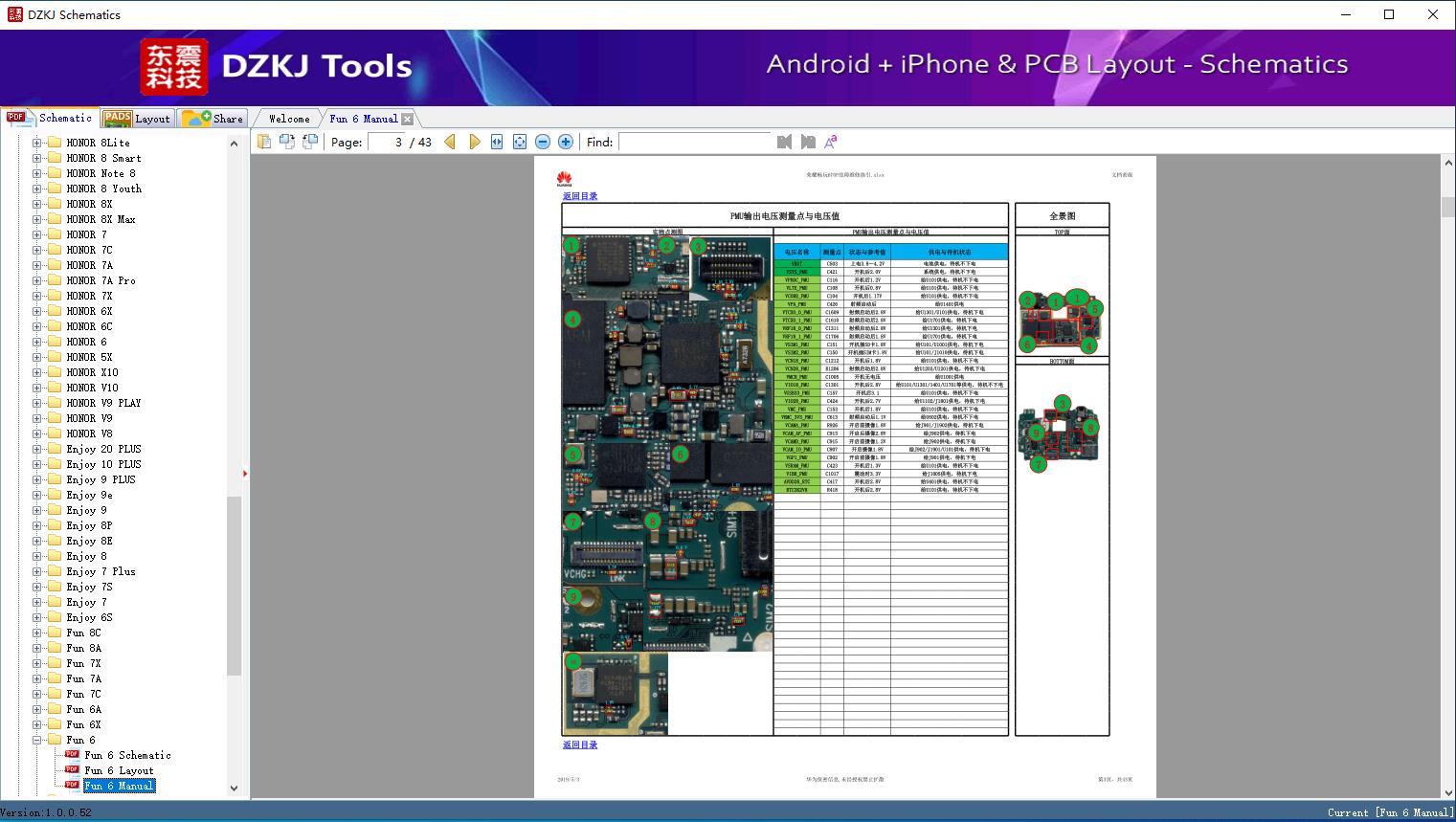Click the page number input box
This screenshot has width=1456, height=822.
[387, 142]
